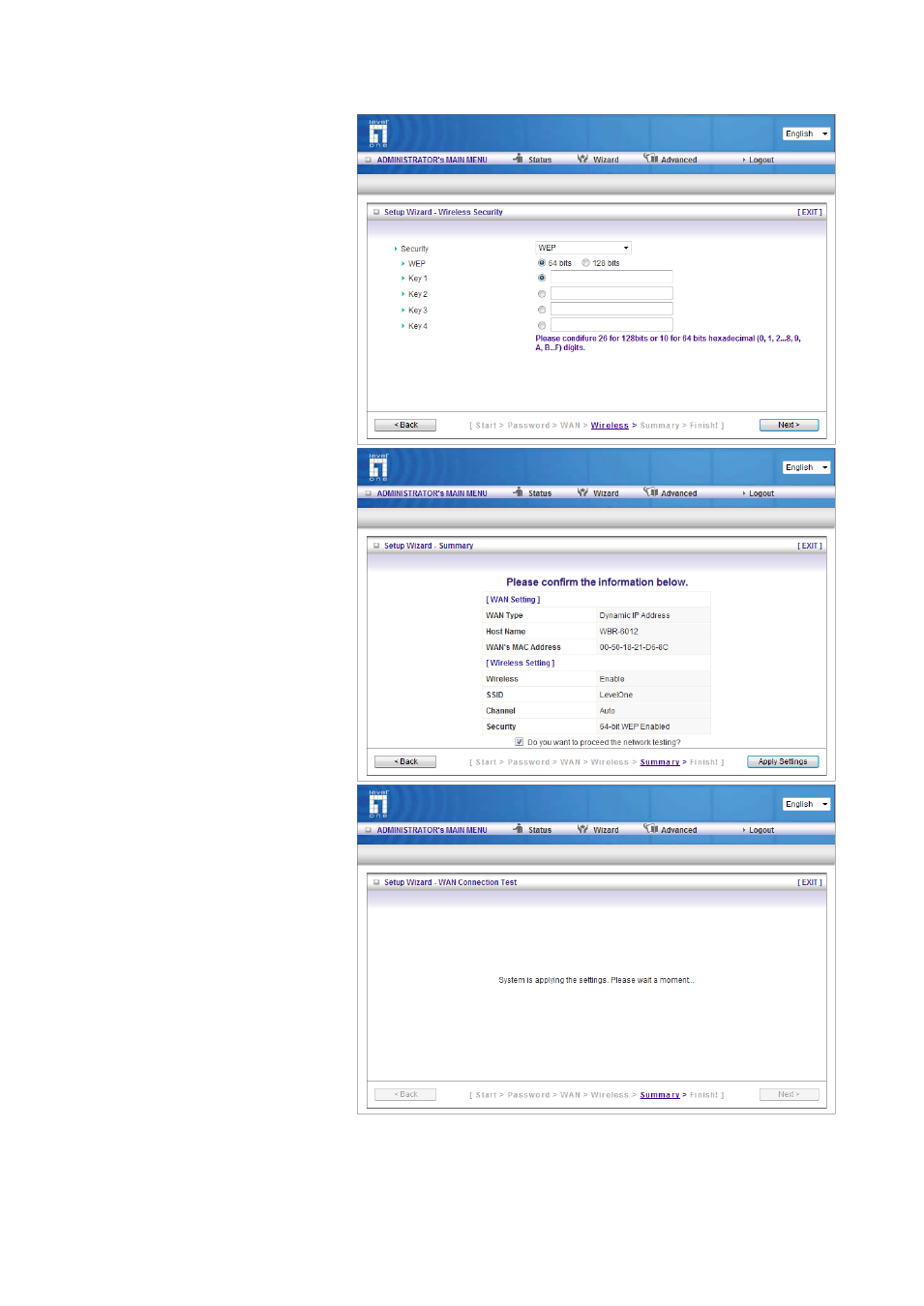Click the 'LevelOne' SSID value
Image resolution: width=924 pixels, height=1306 pixels.
point(616,695)
